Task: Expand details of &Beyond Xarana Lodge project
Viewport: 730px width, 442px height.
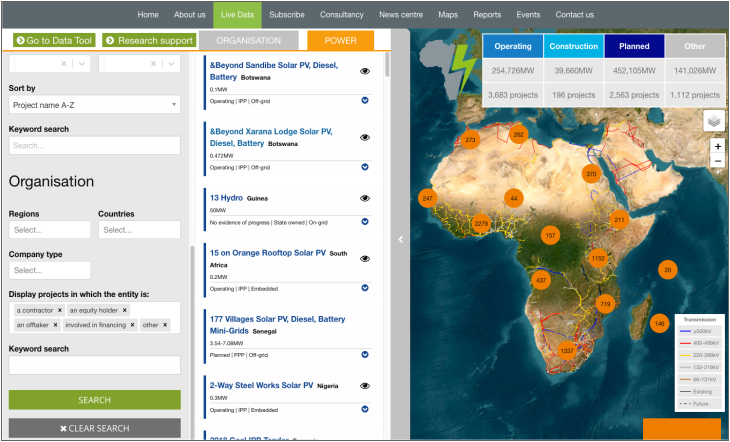Action: coord(365,167)
